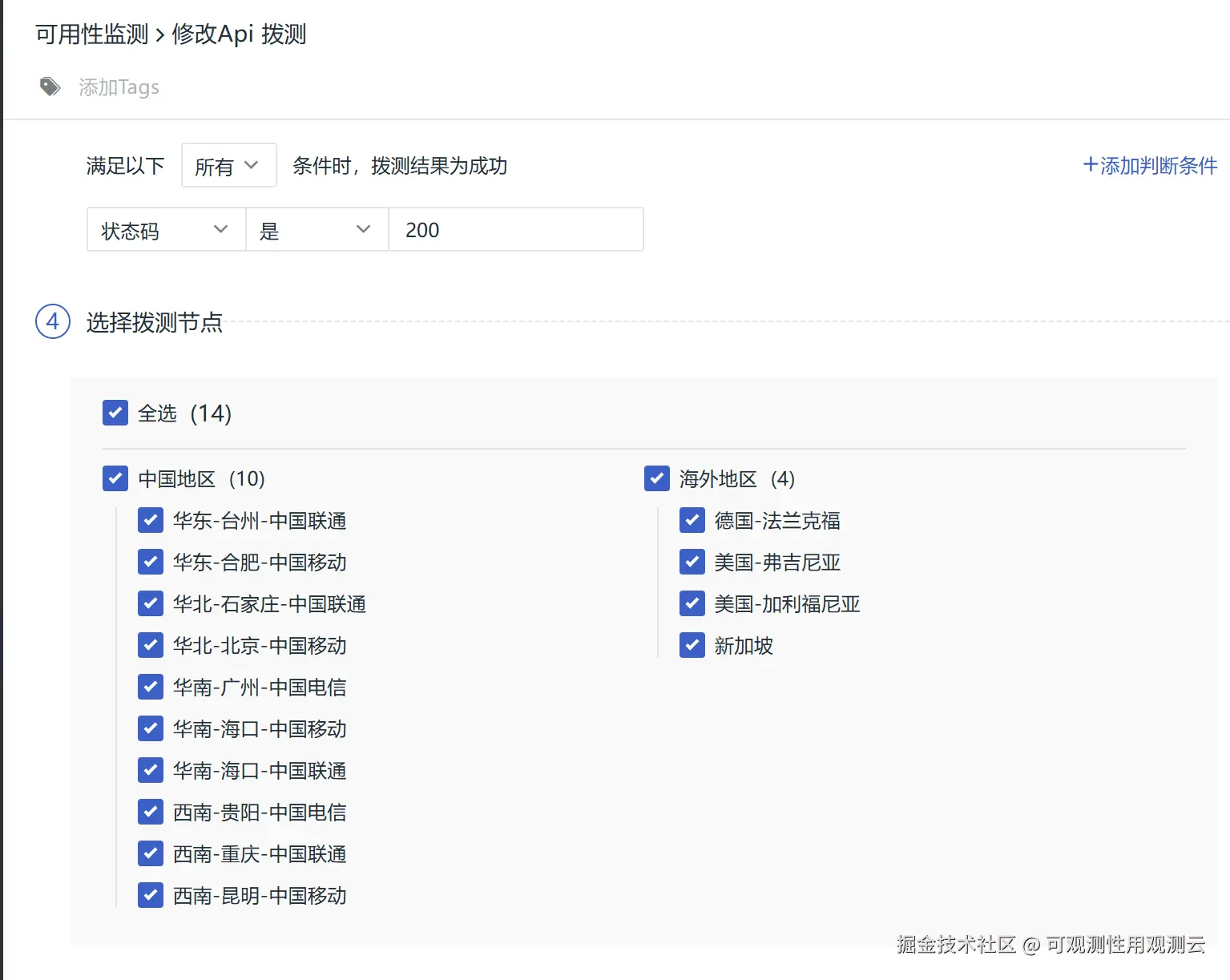Image resolution: width=1230 pixels, height=980 pixels.
Task: Toggle the 全选 (14) checkbox
Action: coord(115,413)
